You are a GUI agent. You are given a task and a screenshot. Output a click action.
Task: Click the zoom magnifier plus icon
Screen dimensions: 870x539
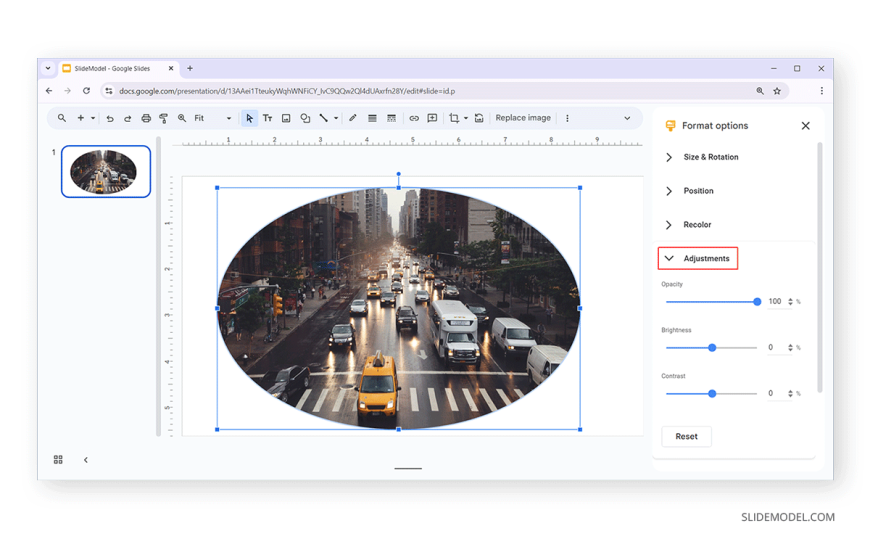tap(182, 118)
